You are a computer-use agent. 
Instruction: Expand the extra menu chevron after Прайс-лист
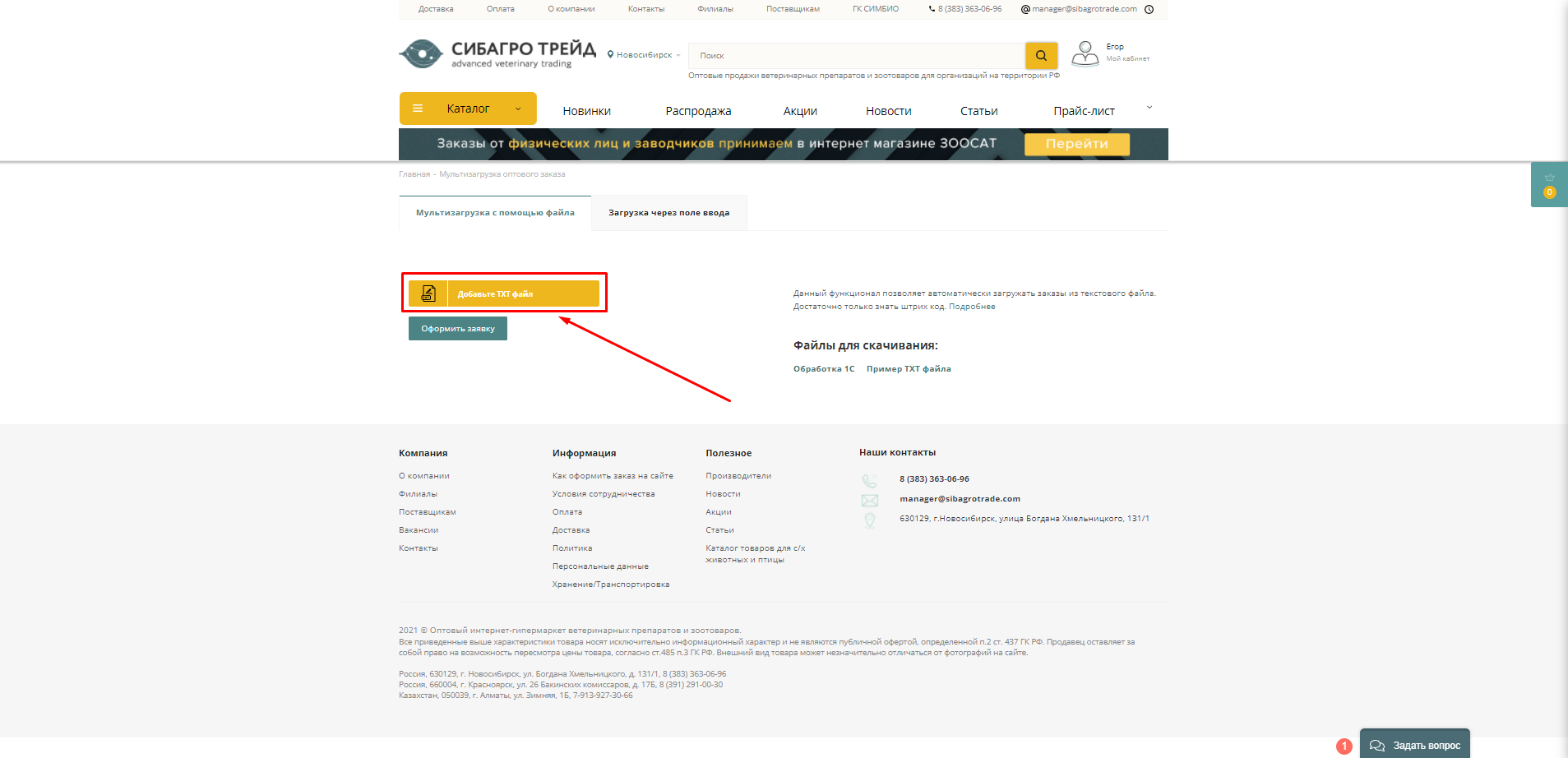(1149, 108)
